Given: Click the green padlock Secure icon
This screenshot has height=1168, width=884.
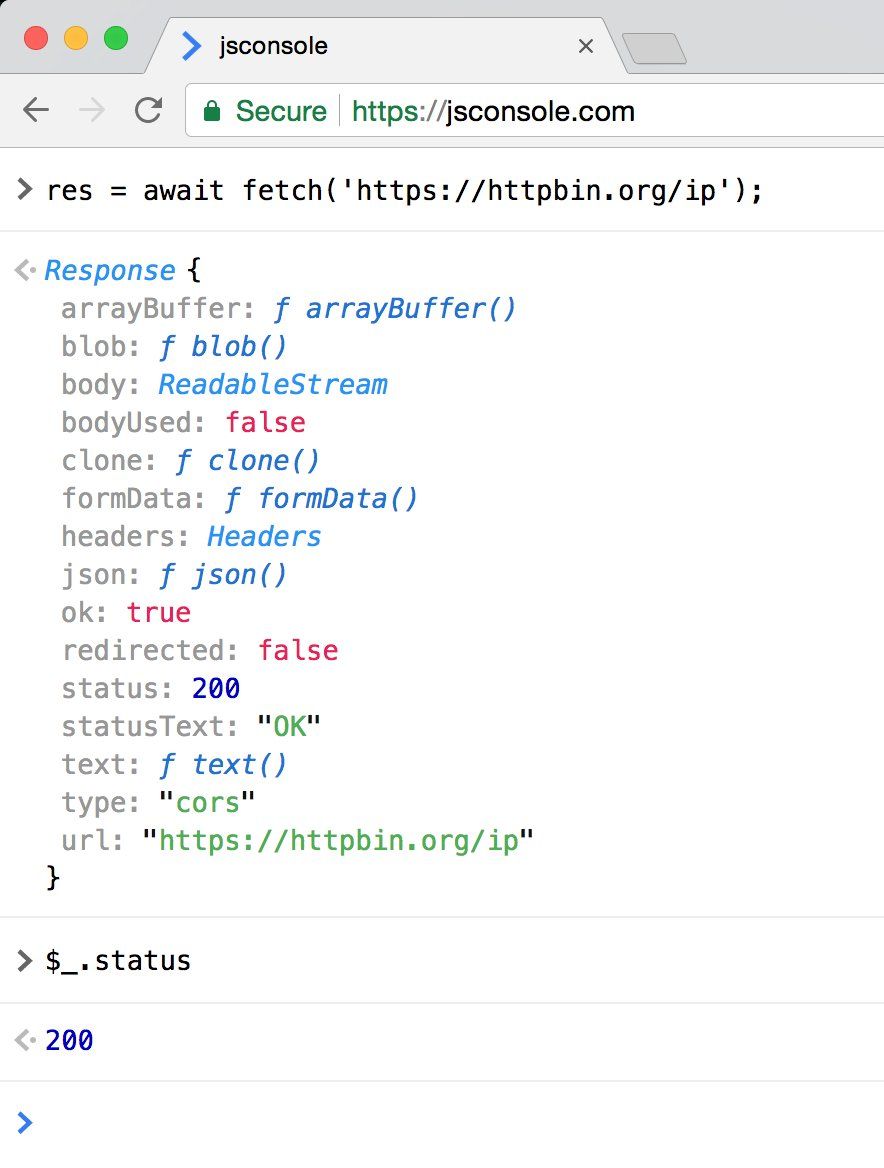Looking at the screenshot, I should [x=212, y=111].
